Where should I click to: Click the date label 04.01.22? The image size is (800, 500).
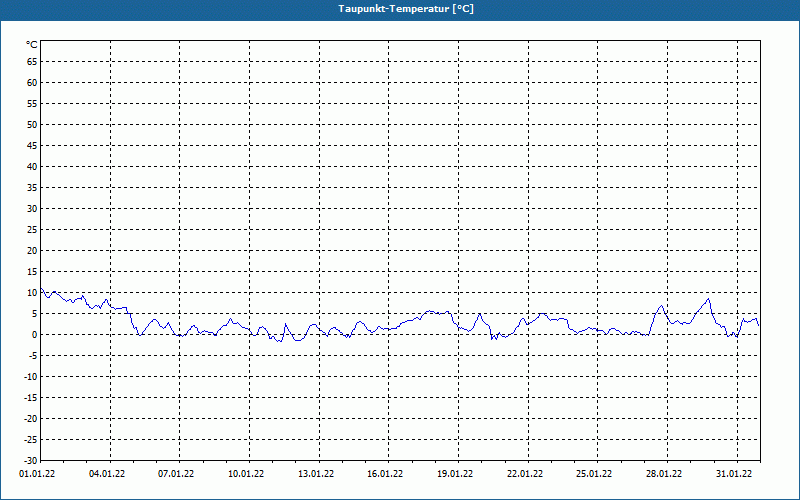(107, 474)
